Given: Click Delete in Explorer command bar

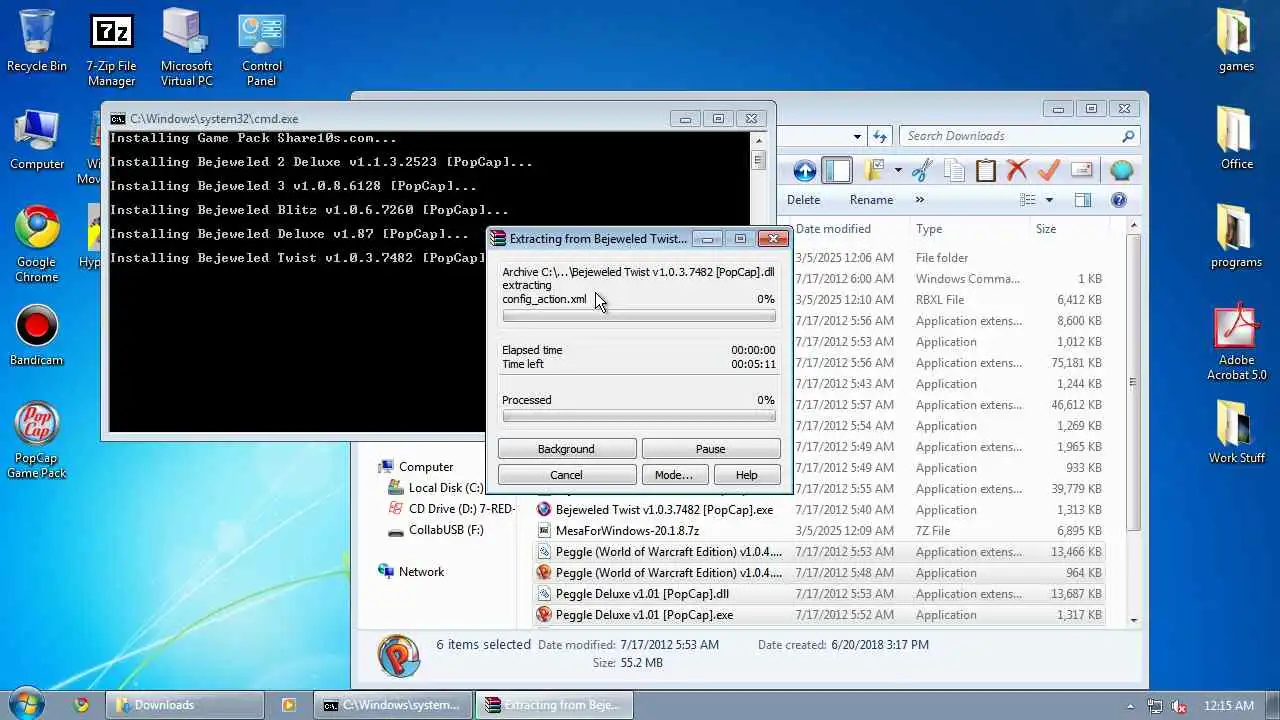Looking at the screenshot, I should [803, 200].
